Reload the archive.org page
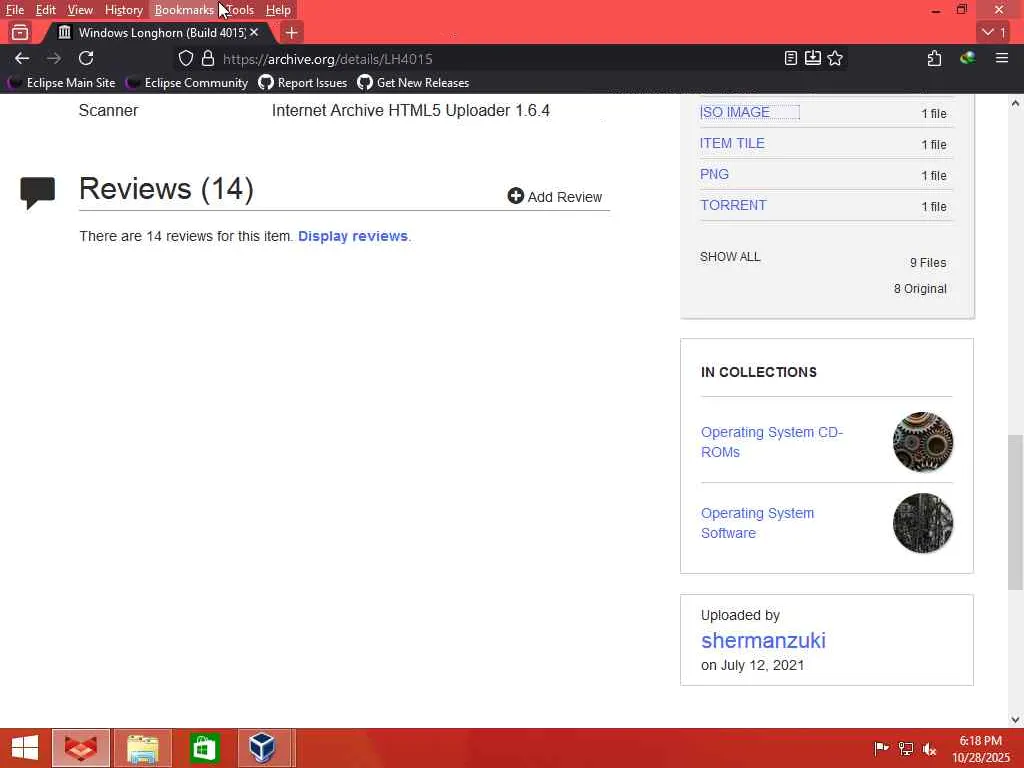This screenshot has width=1024, height=768. point(86,59)
